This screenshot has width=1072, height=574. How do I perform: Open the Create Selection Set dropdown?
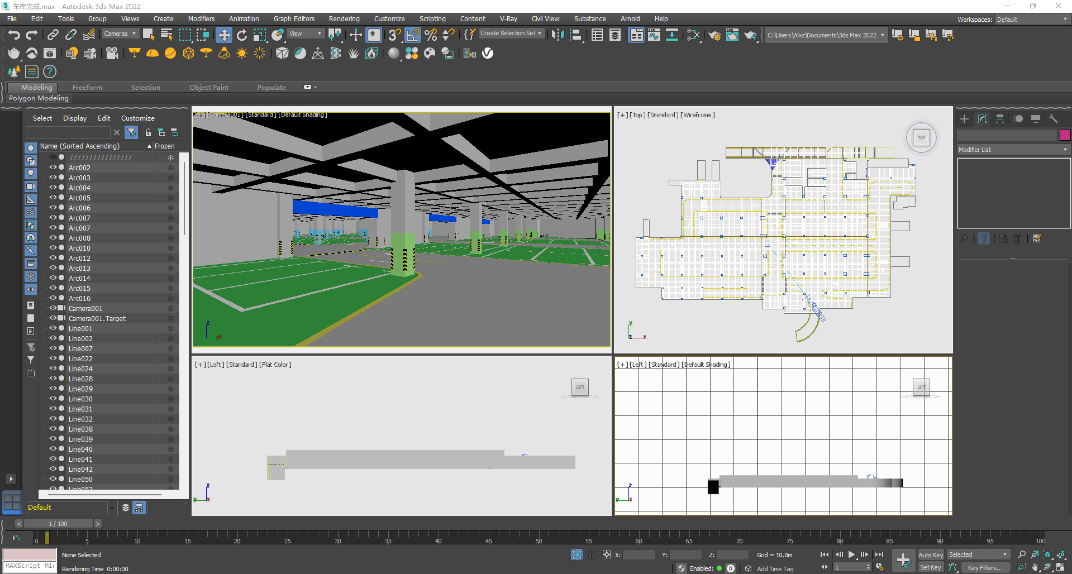[x=512, y=33]
